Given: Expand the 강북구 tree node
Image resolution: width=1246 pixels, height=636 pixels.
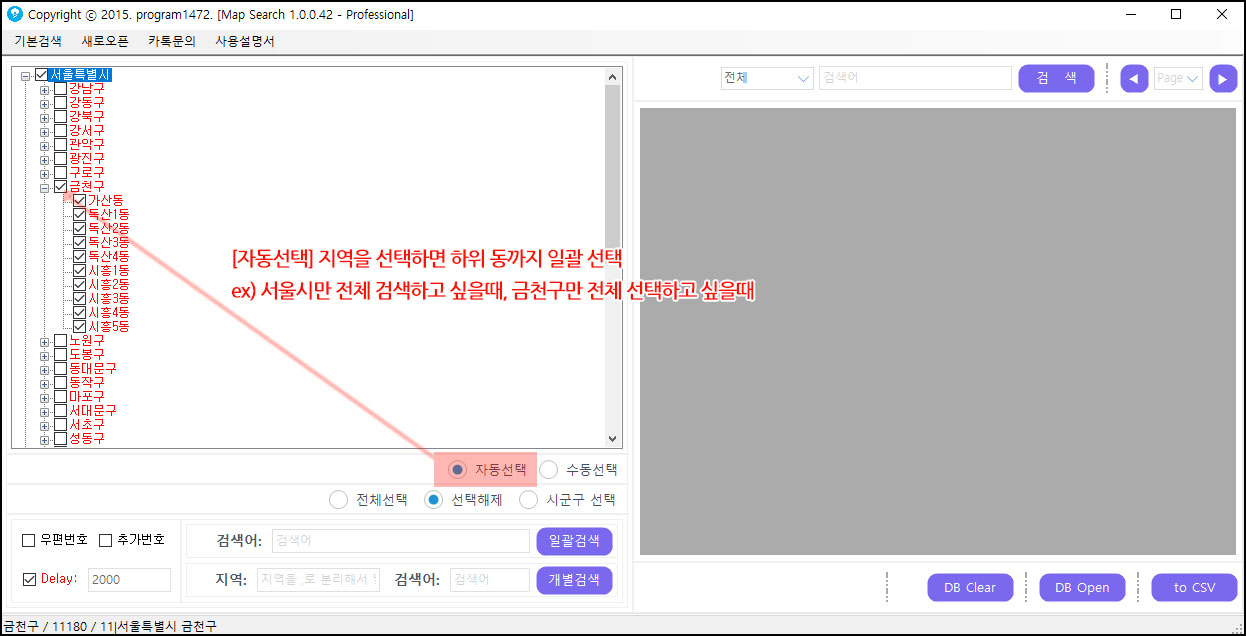Looking at the screenshot, I should (x=44, y=117).
